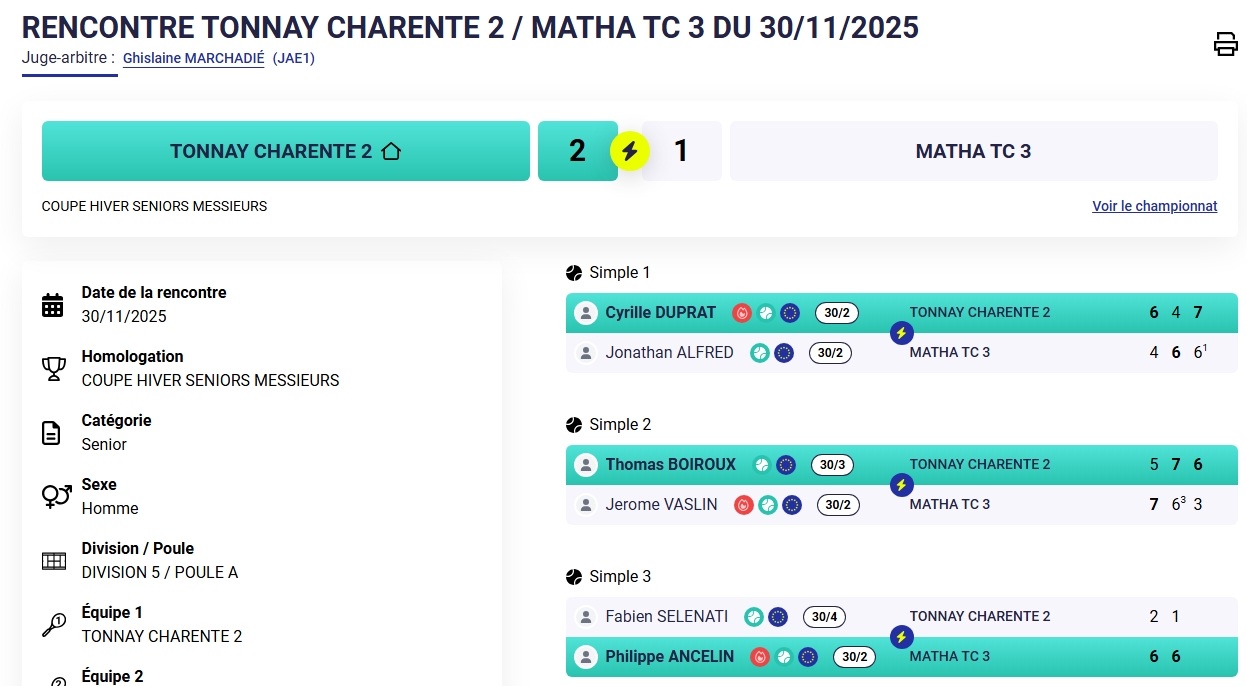Viewport: 1247px width, 686px height.
Task: Click the trophy icon beside Homologation
Action: [x=53, y=369]
